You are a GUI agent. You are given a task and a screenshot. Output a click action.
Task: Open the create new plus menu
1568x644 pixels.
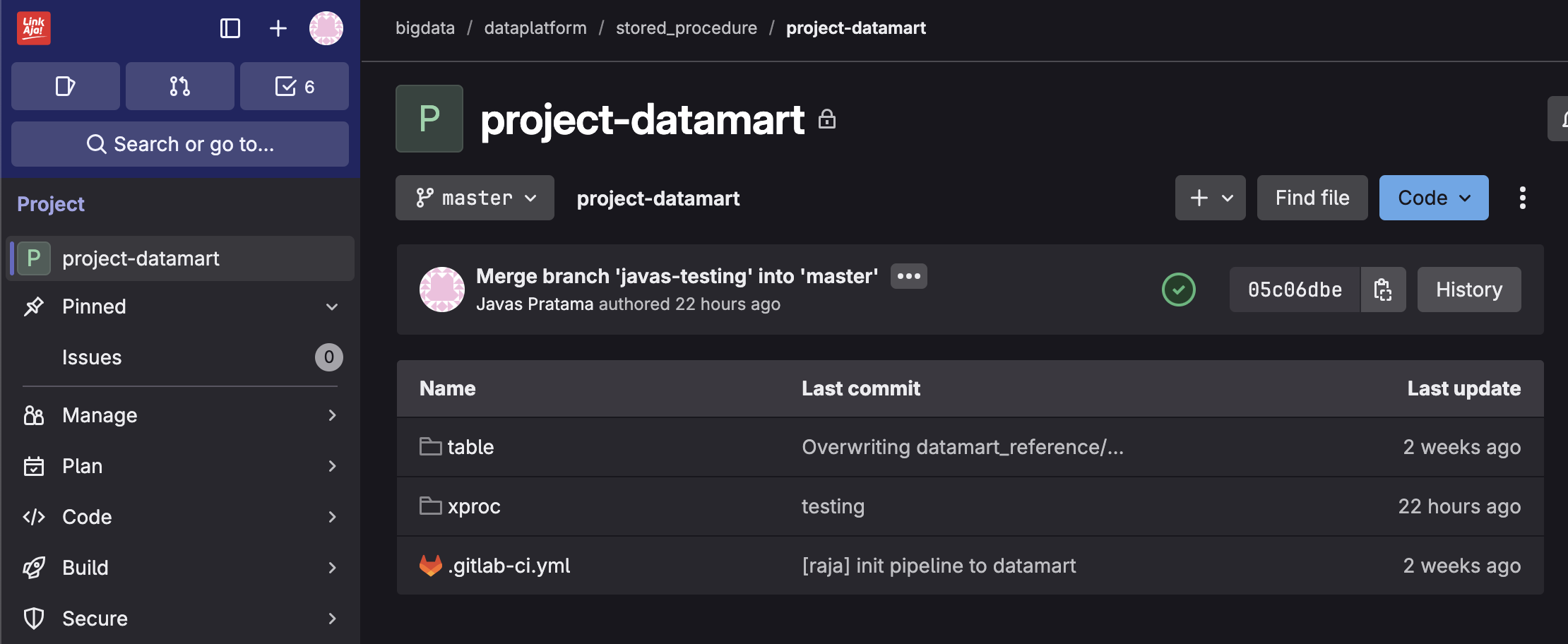[x=278, y=28]
